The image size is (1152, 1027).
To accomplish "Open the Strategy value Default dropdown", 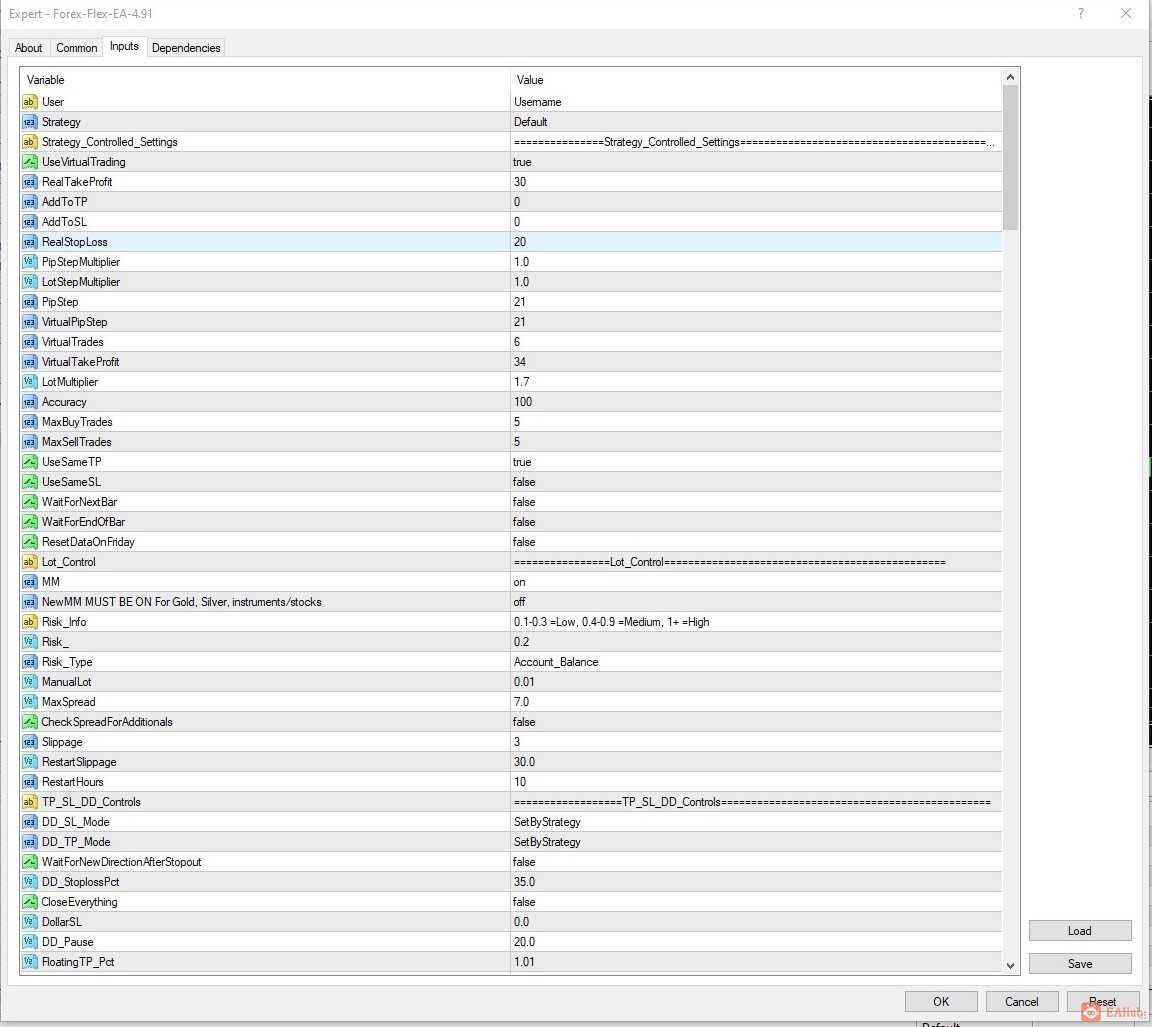I will (755, 122).
